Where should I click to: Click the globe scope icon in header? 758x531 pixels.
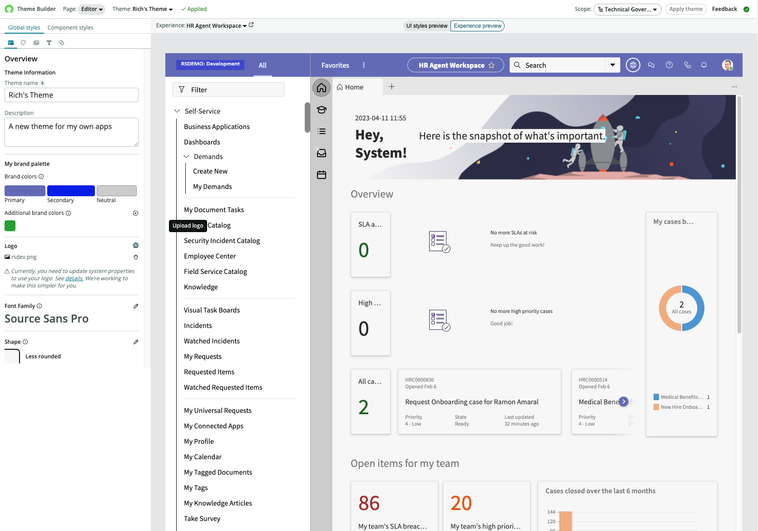coord(633,65)
